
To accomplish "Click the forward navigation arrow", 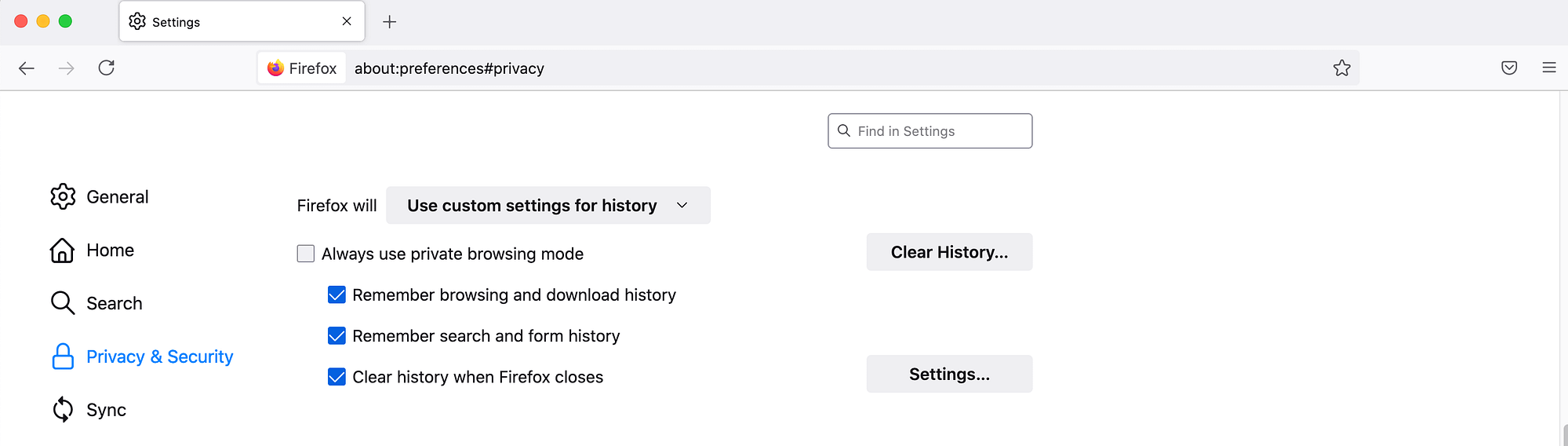I will point(67,68).
